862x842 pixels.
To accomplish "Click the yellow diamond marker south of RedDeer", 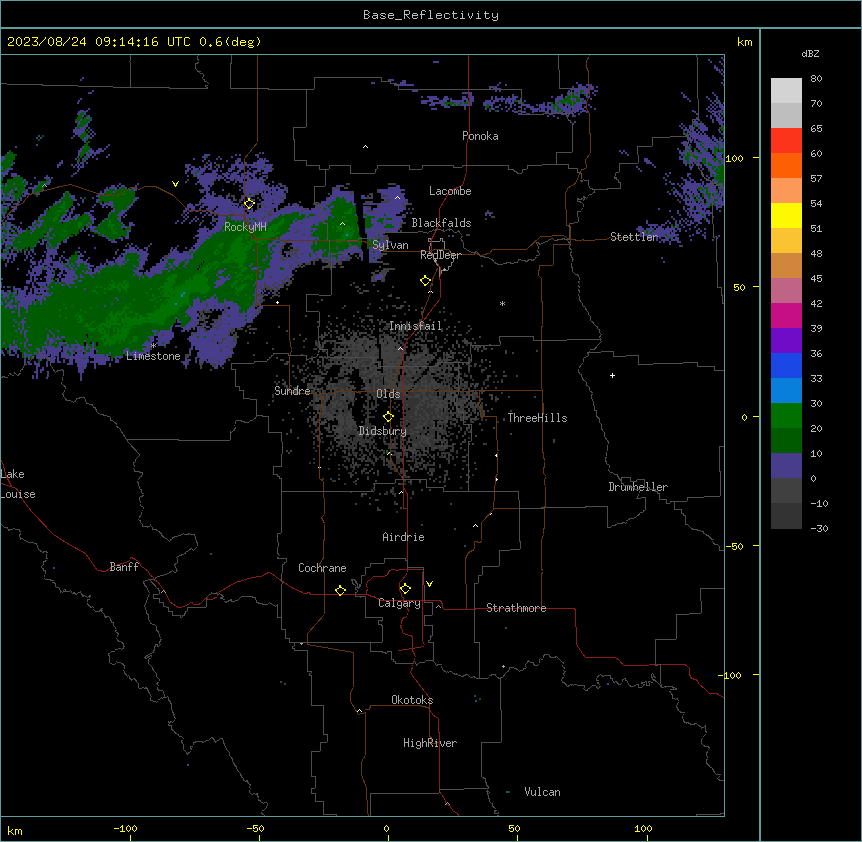I will tap(426, 281).
